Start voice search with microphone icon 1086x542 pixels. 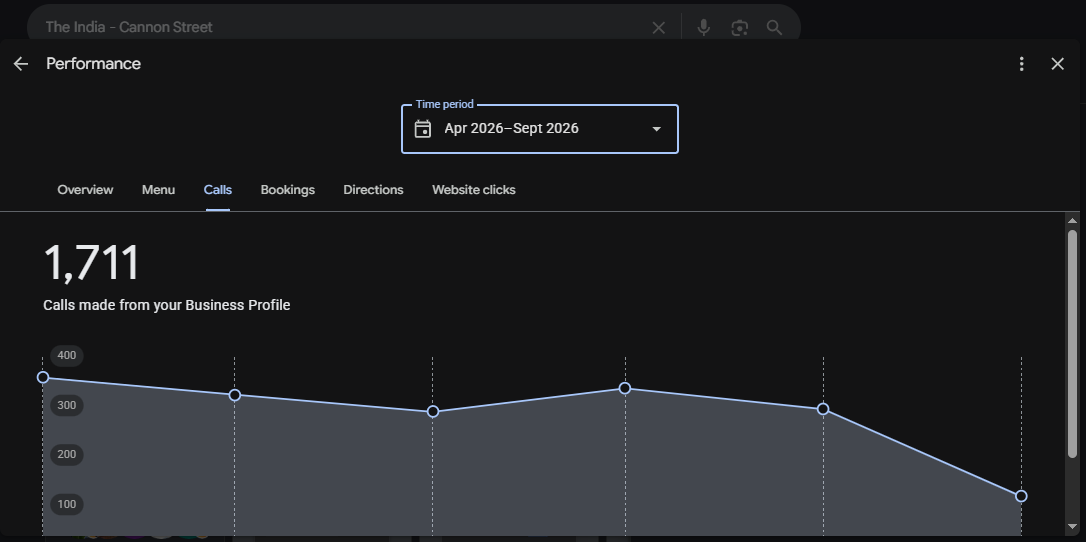[704, 28]
